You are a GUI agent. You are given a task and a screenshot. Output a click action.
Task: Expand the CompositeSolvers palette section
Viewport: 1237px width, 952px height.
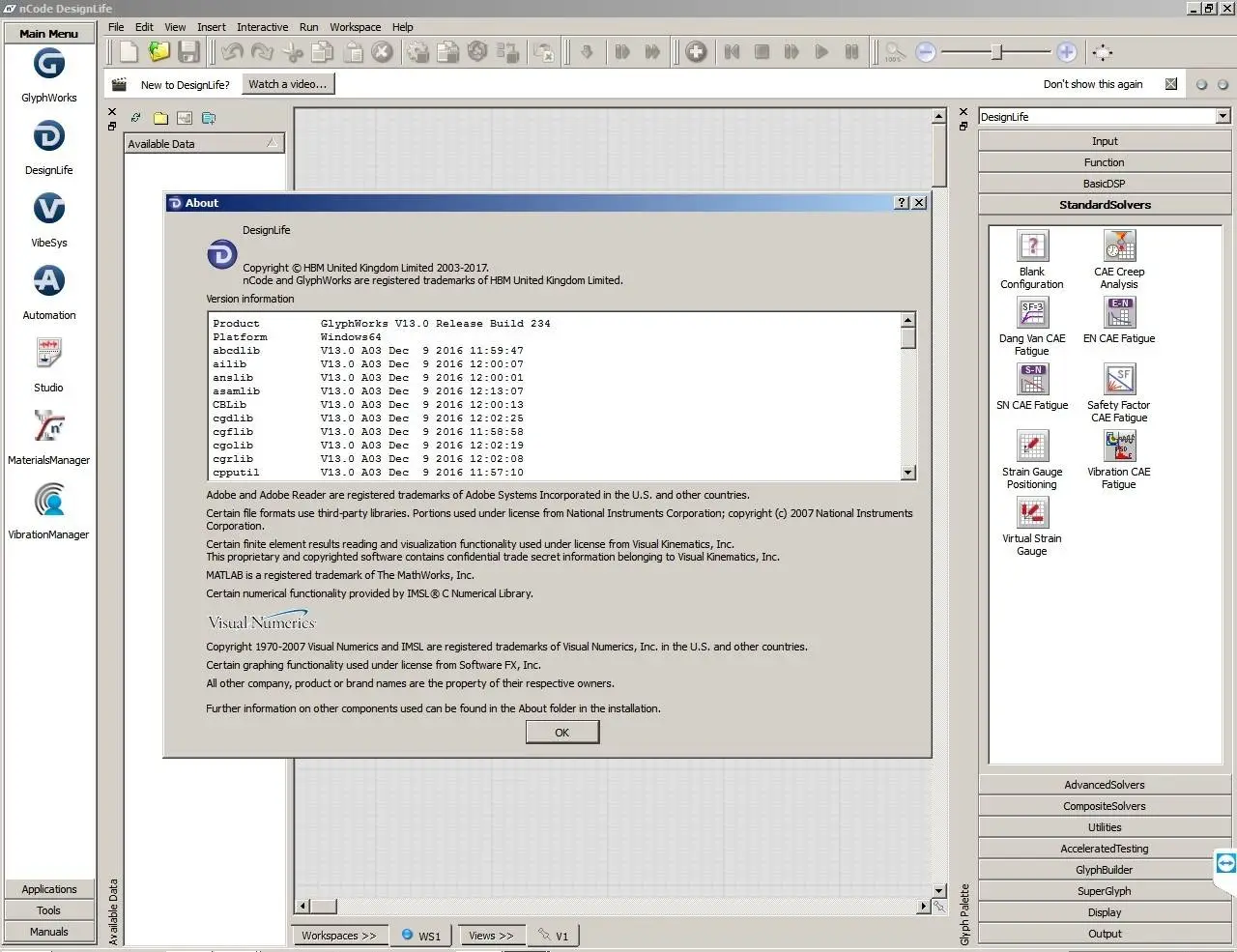[x=1105, y=806]
